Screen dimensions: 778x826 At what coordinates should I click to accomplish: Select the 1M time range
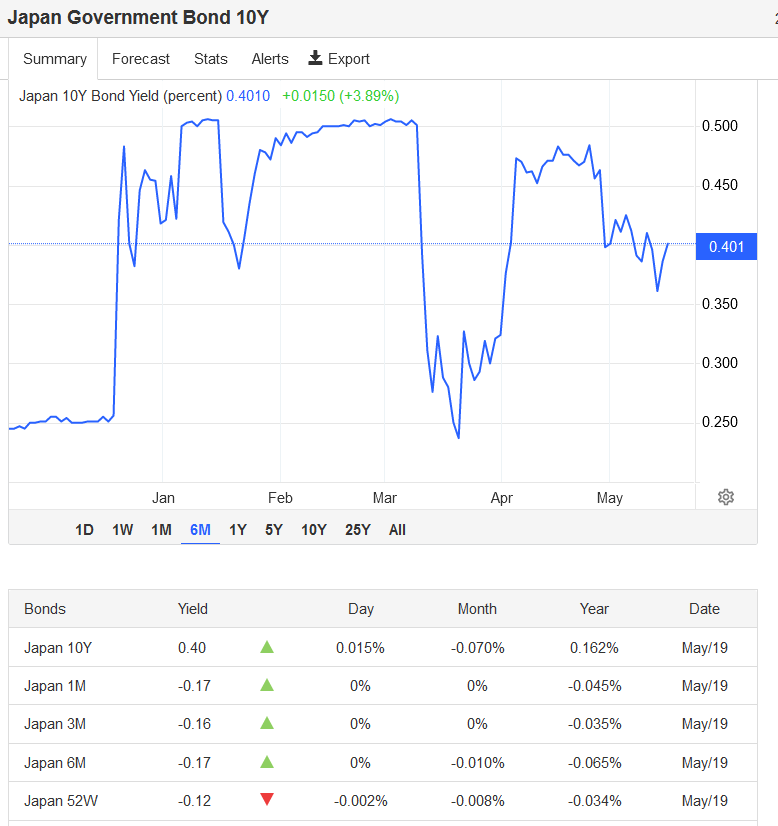161,529
